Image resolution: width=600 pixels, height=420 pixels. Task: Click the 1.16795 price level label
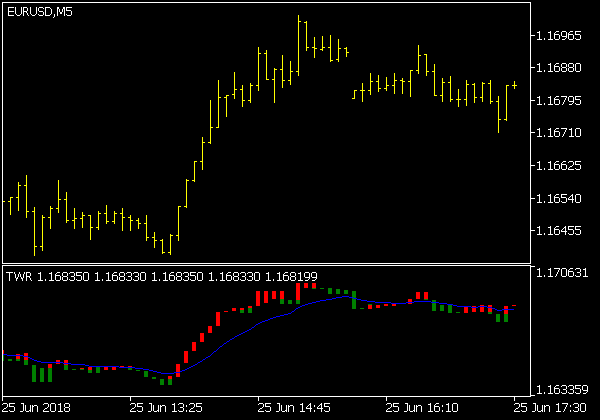pos(560,101)
